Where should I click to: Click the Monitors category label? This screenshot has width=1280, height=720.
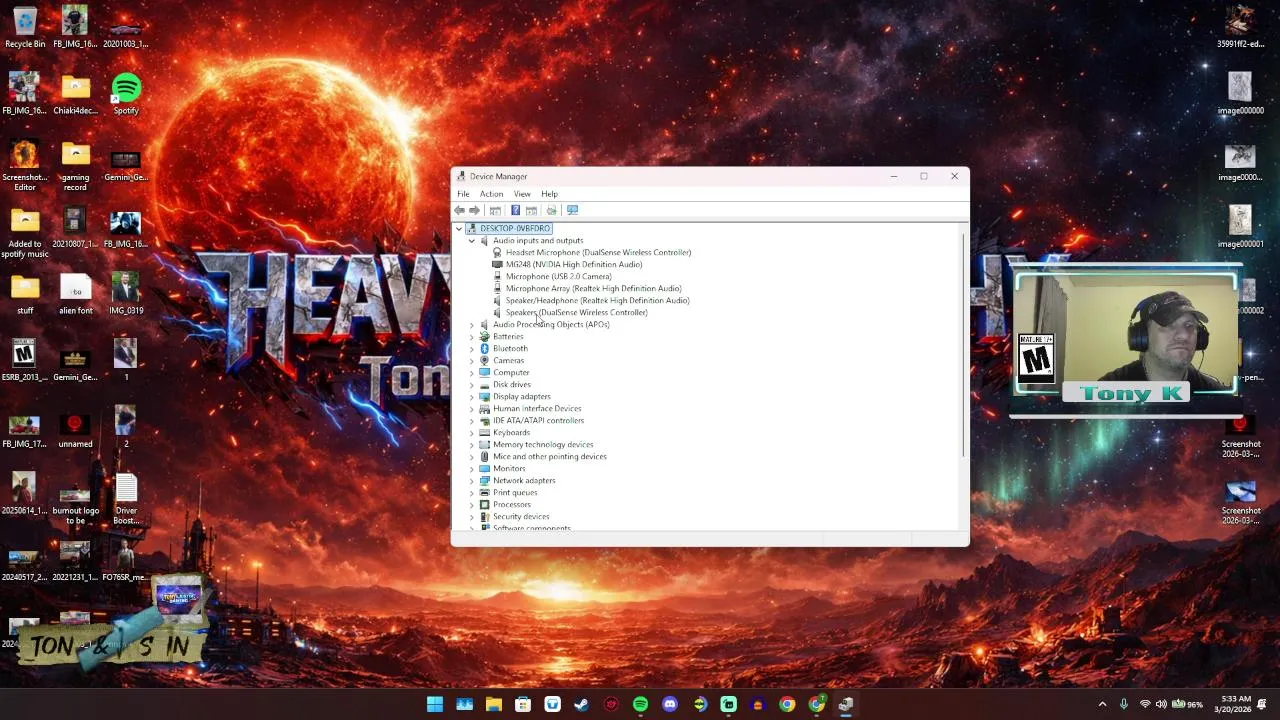pos(509,469)
